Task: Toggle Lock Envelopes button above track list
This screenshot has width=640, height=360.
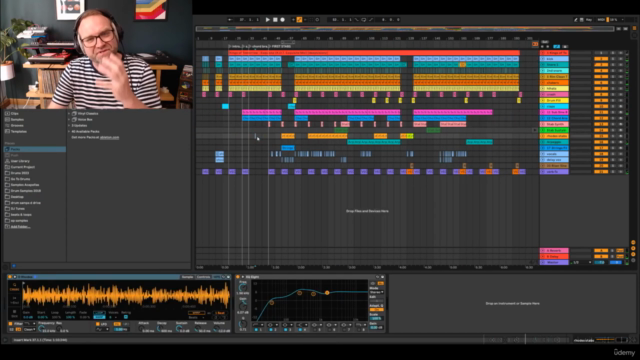Action: click(565, 47)
